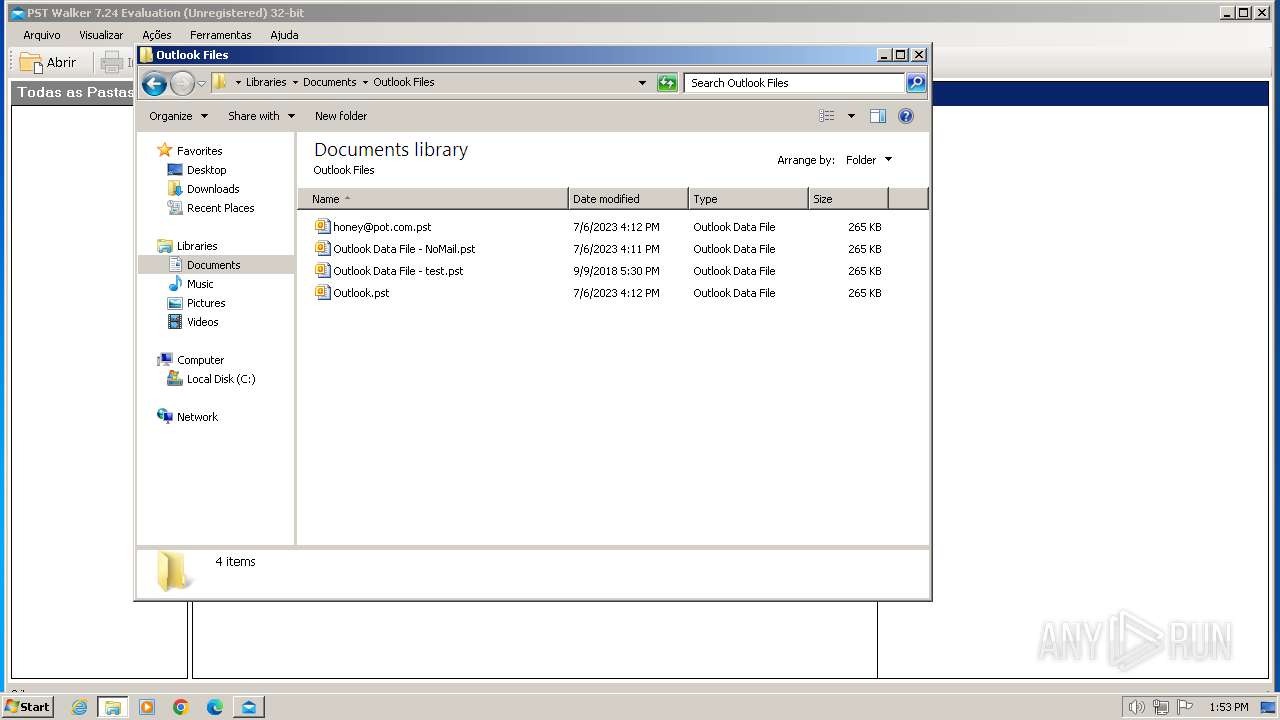Select Downloads in the navigation pane
1280x720 pixels.
pyautogui.click(x=213, y=189)
